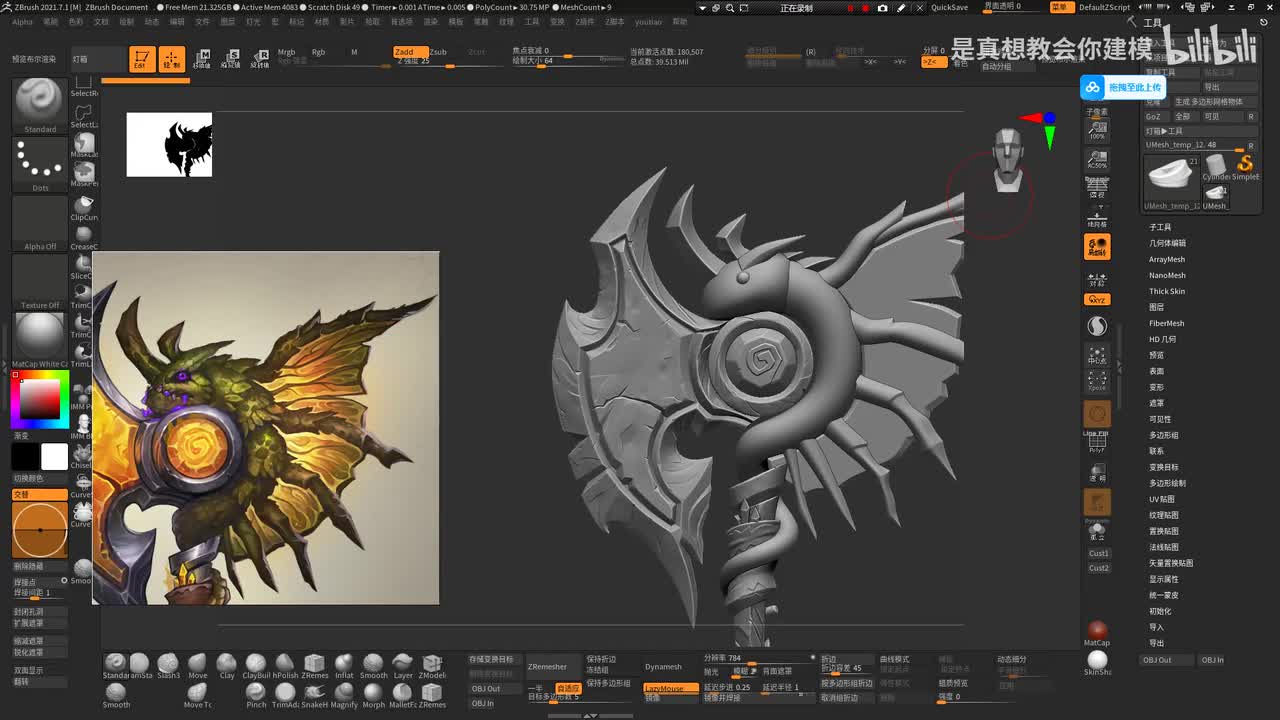
Task: Pick the Inflat brush in bottom shelf
Action: coord(344,667)
